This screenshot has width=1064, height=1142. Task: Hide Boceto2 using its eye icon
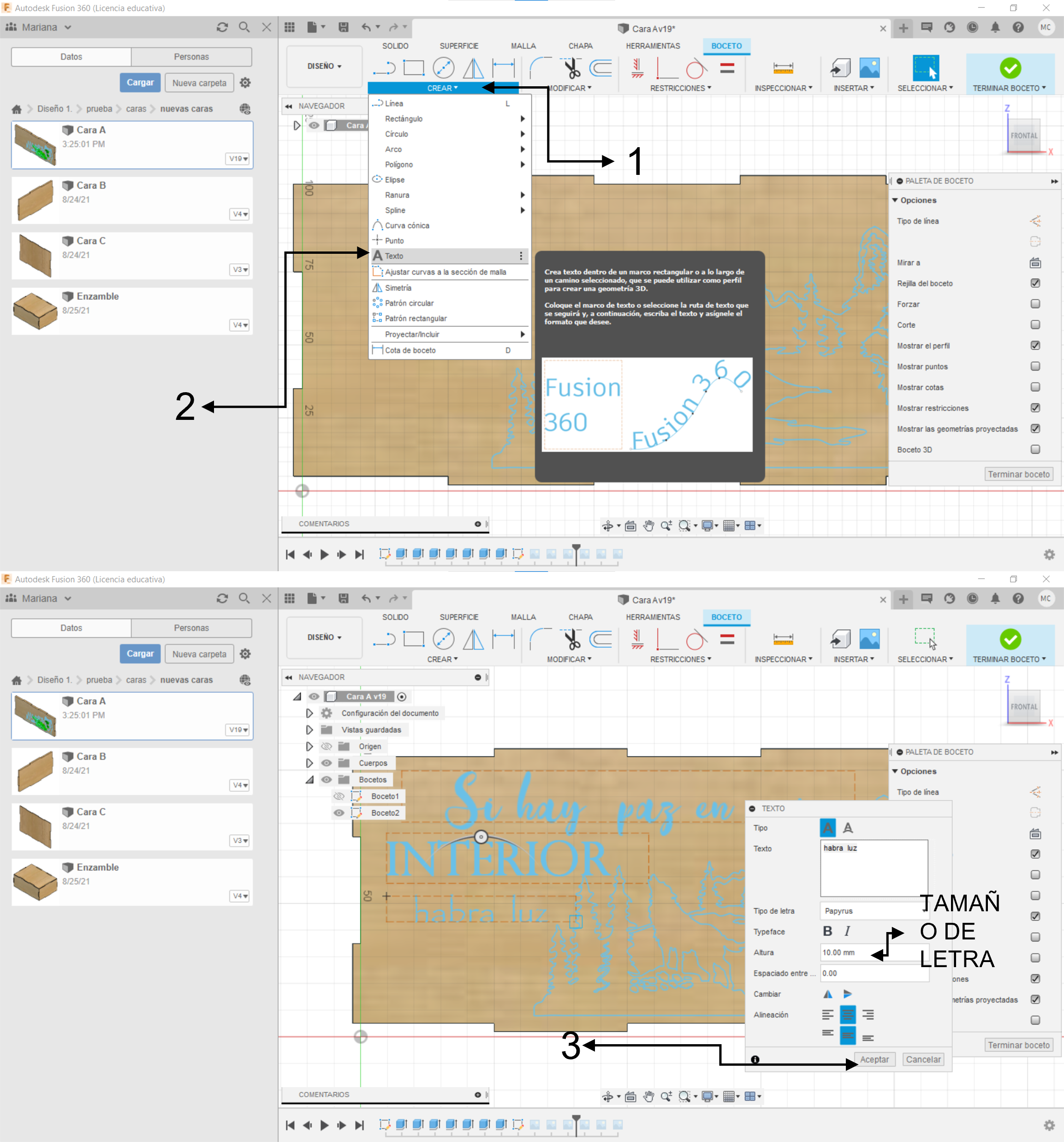(x=339, y=813)
